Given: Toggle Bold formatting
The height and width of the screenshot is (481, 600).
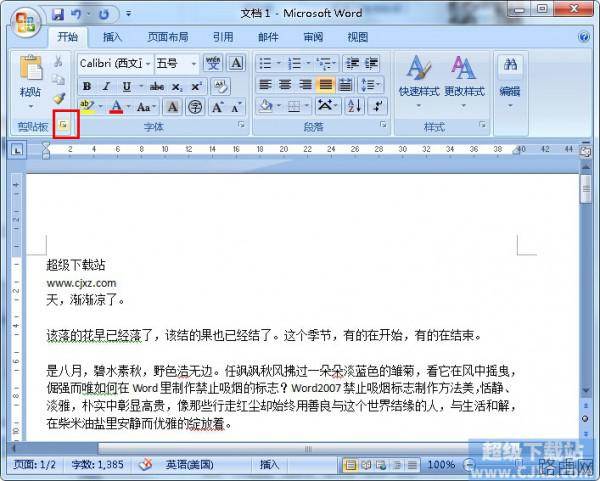Looking at the screenshot, I should click(87, 86).
